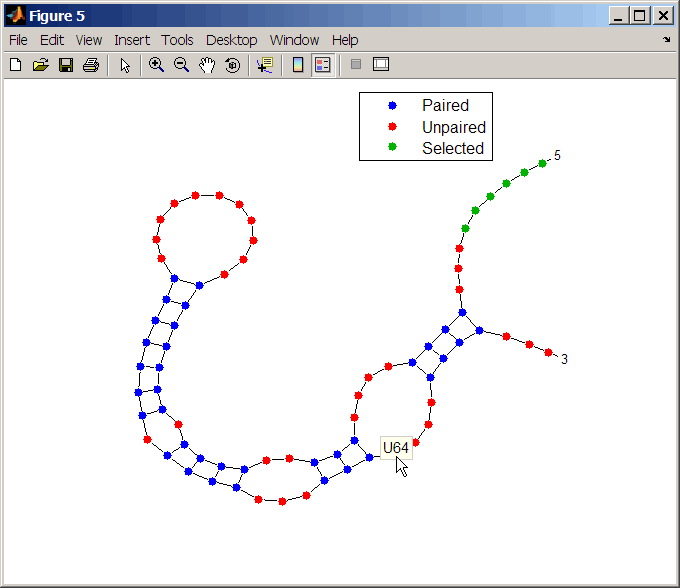The width and height of the screenshot is (680, 588).
Task: Click the Hide Plot Tools icon
Action: [356, 65]
